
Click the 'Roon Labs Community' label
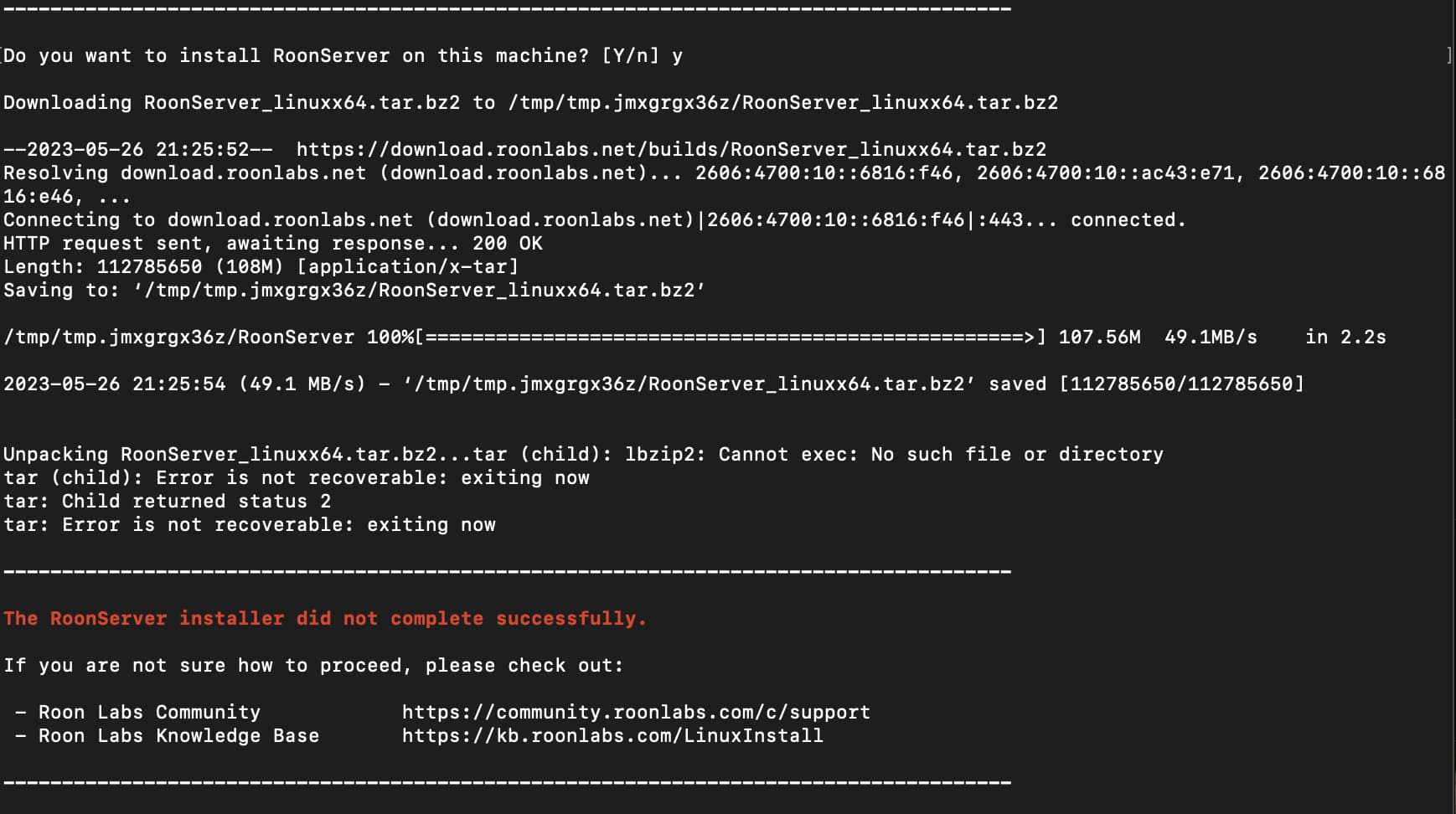coord(149,713)
